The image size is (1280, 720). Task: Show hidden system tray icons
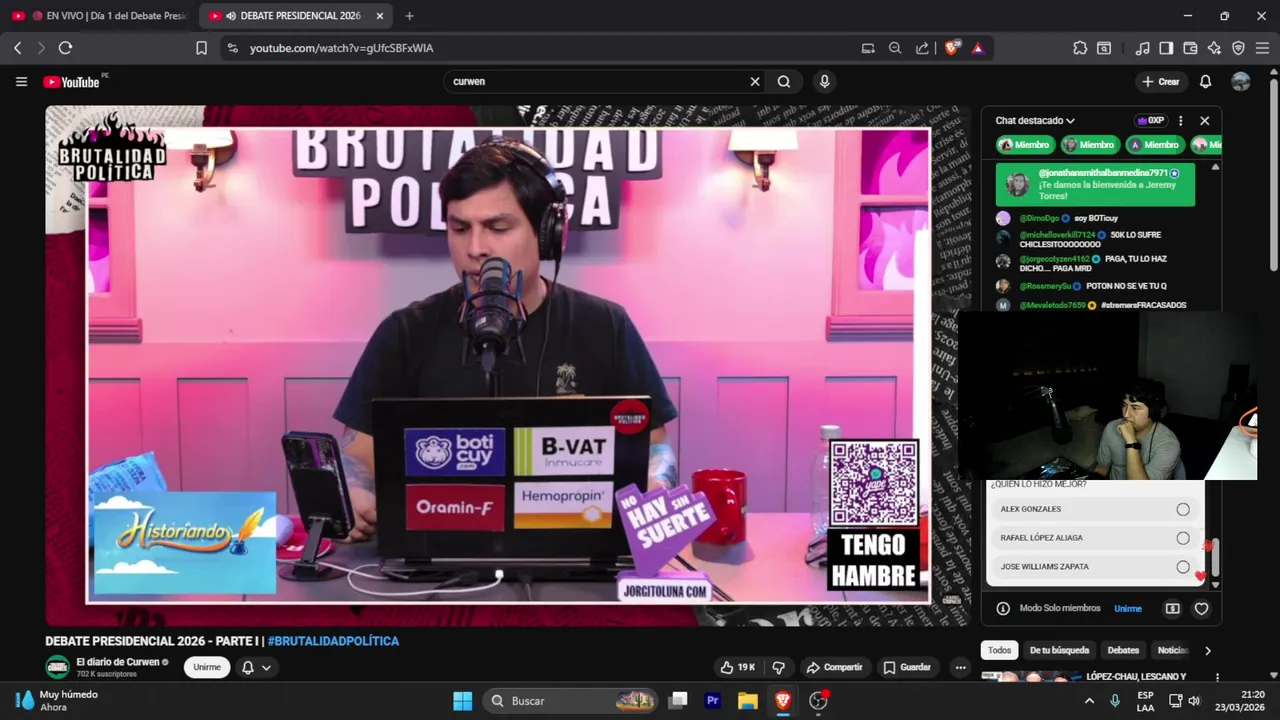pos(1089,701)
